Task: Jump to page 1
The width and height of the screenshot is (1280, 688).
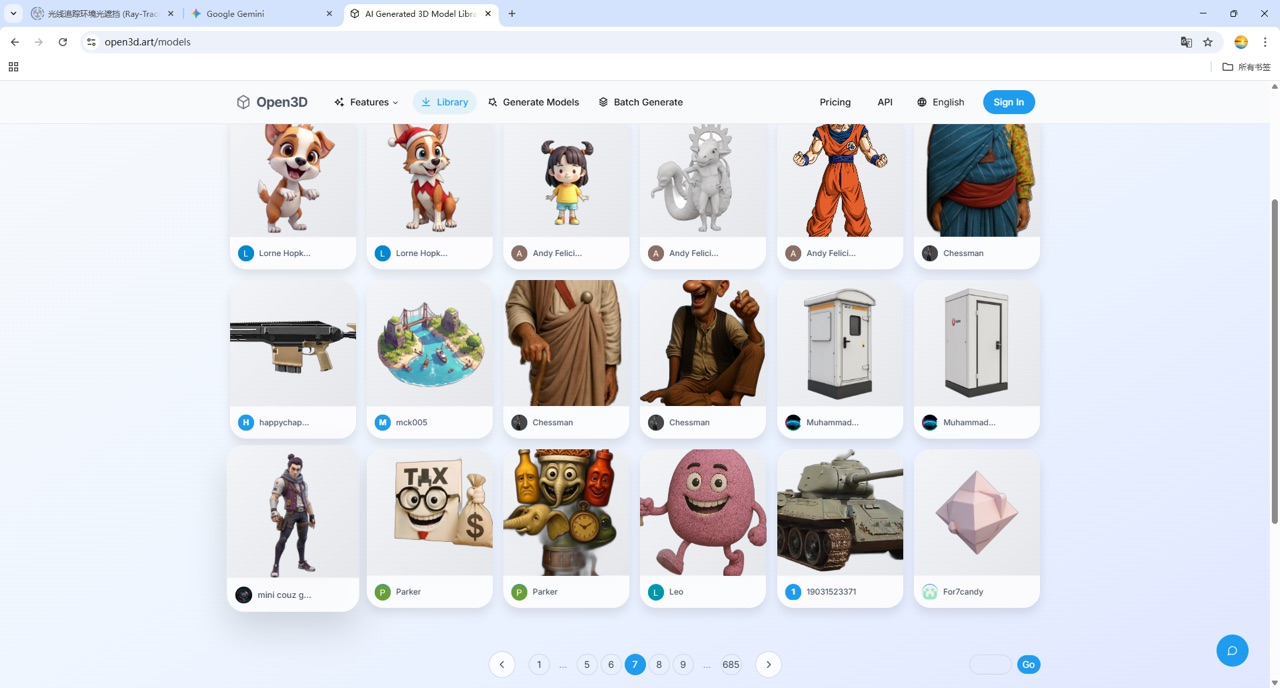Action: tap(539, 664)
